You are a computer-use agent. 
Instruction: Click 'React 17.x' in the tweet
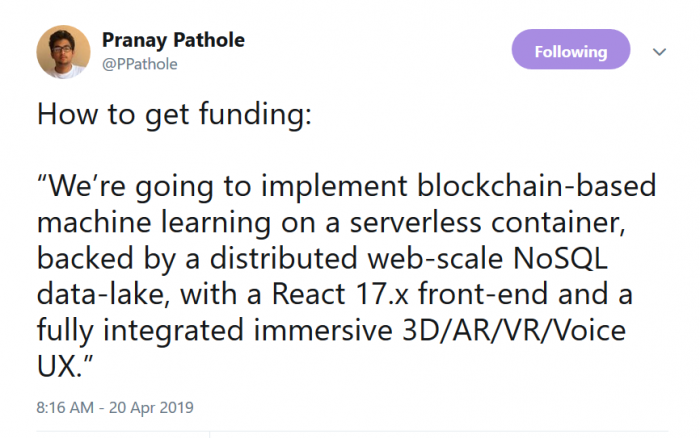(340, 294)
